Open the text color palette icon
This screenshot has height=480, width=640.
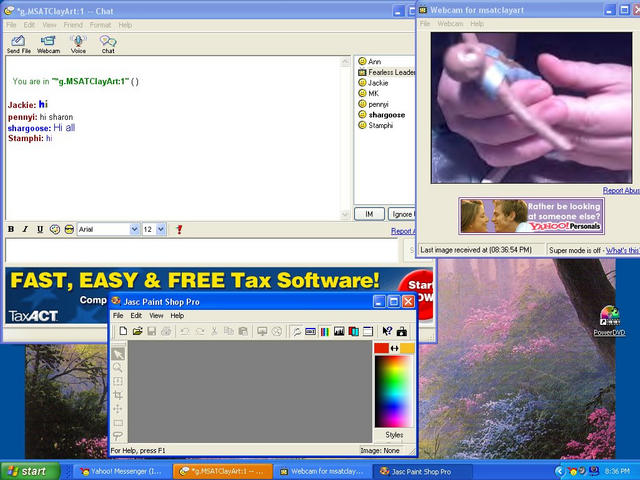click(55, 229)
